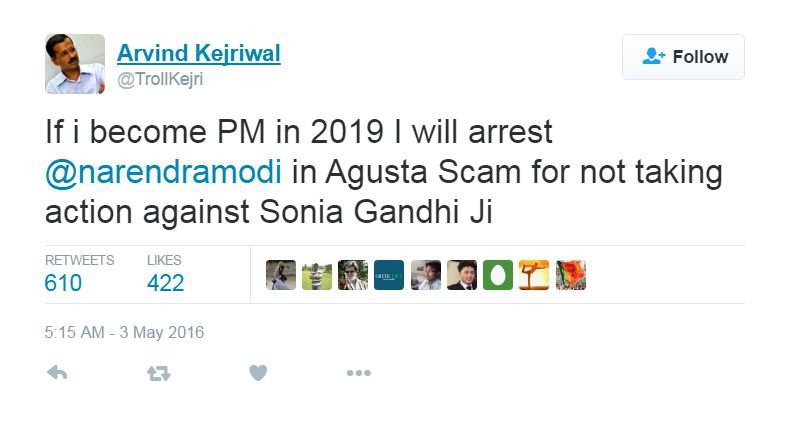View the 422 likes count

[165, 283]
